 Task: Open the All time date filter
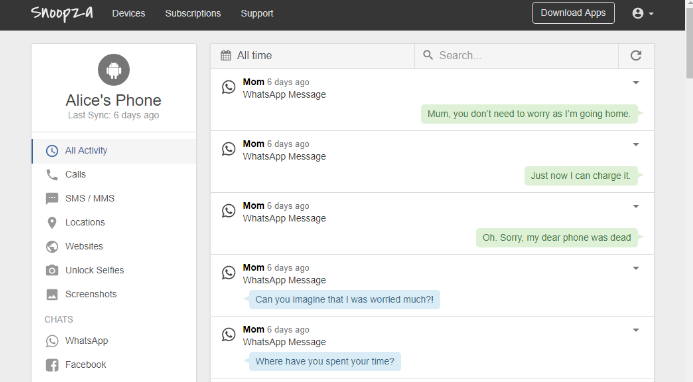point(312,56)
